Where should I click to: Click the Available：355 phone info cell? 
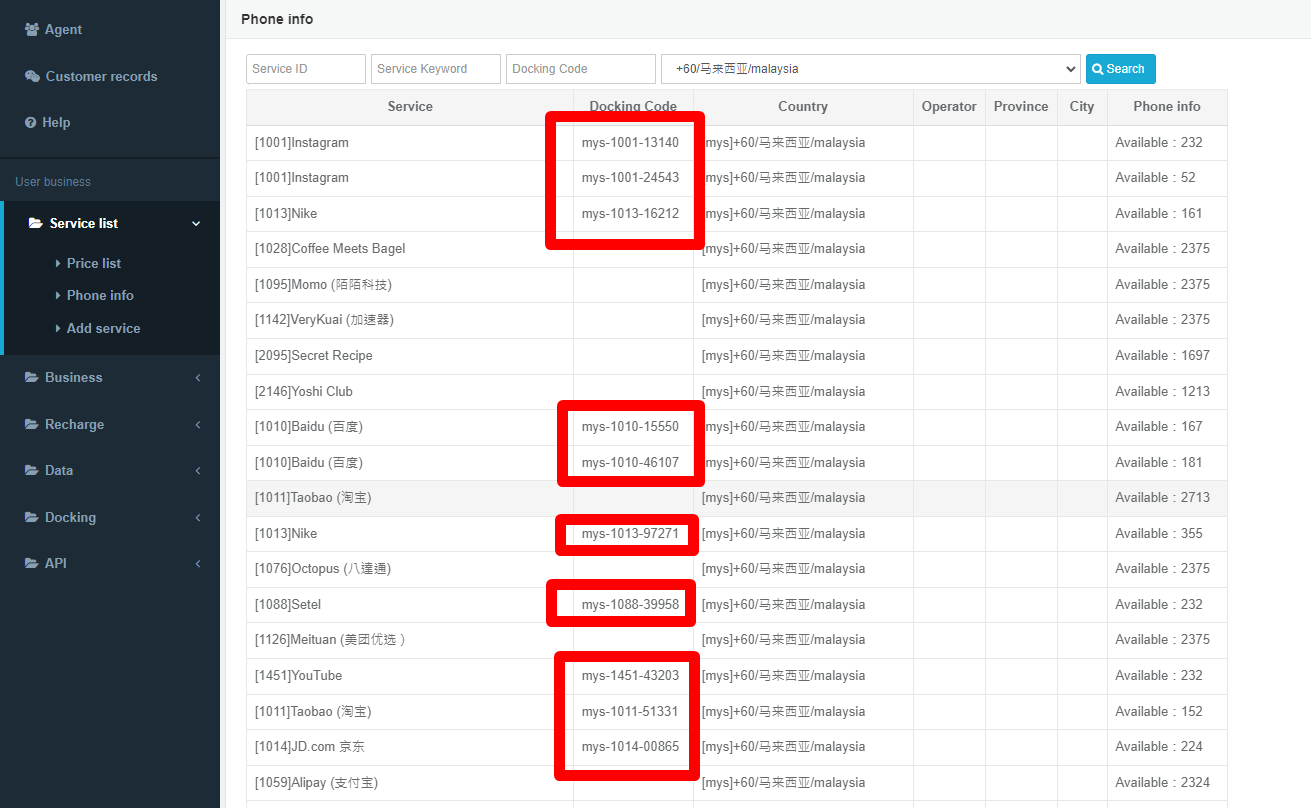1167,534
